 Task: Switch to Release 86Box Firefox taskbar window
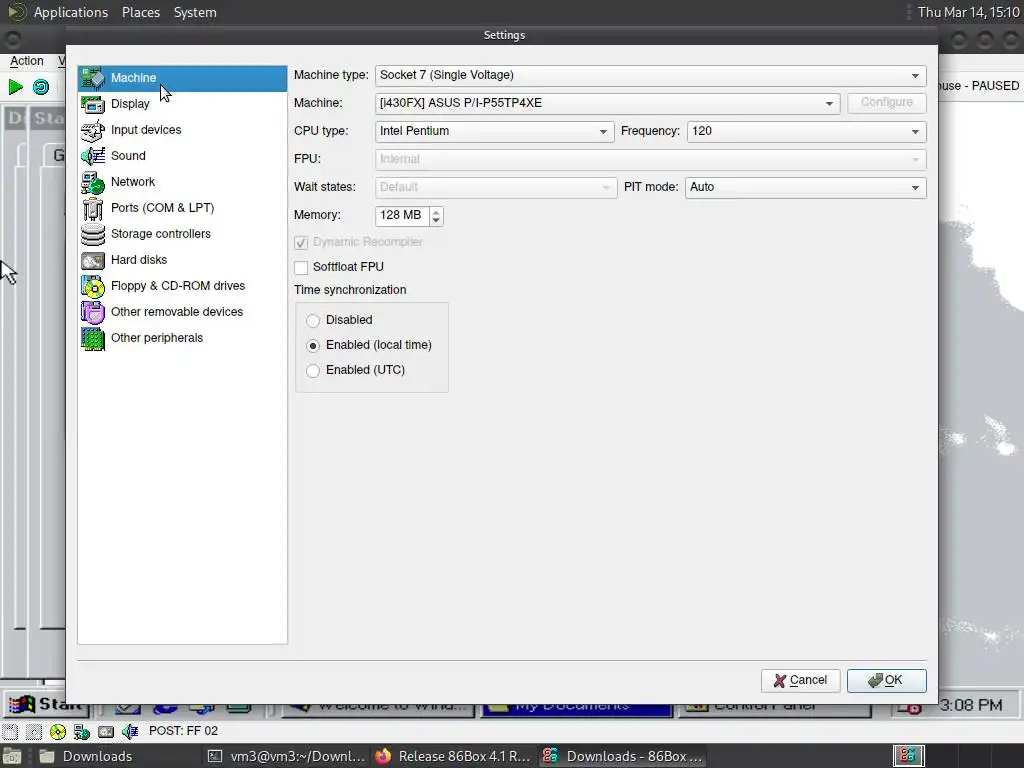[455, 756]
